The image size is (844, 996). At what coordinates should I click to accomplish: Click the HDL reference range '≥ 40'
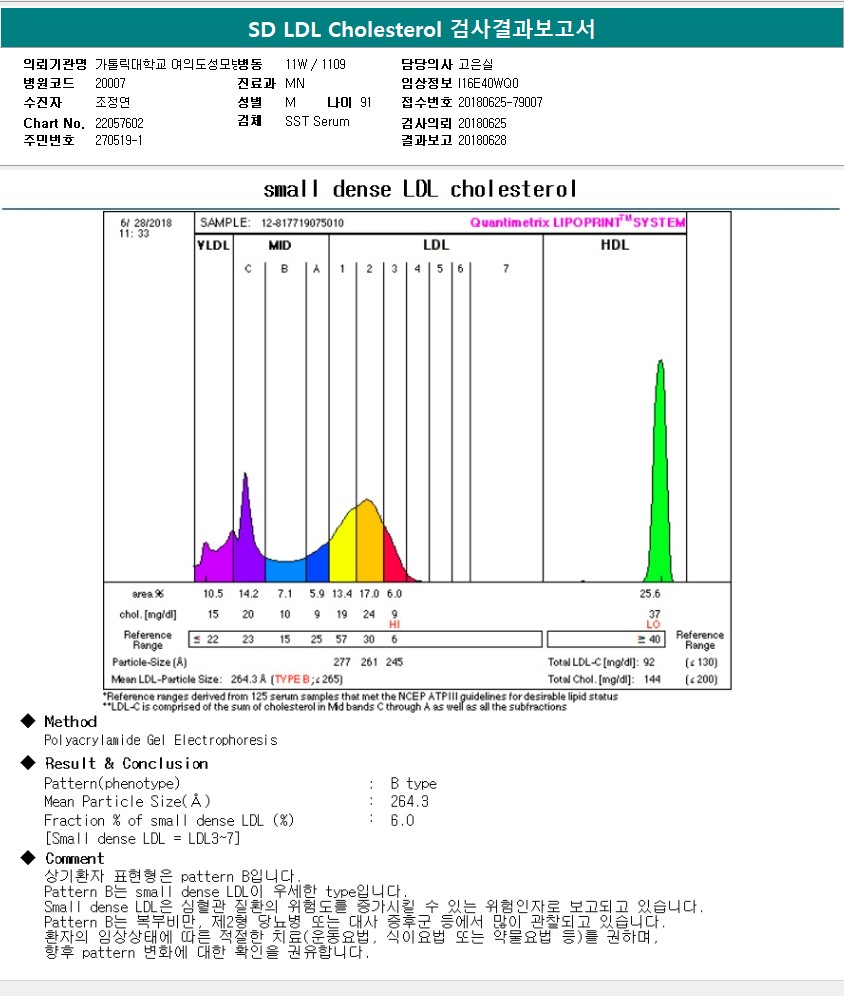point(649,639)
